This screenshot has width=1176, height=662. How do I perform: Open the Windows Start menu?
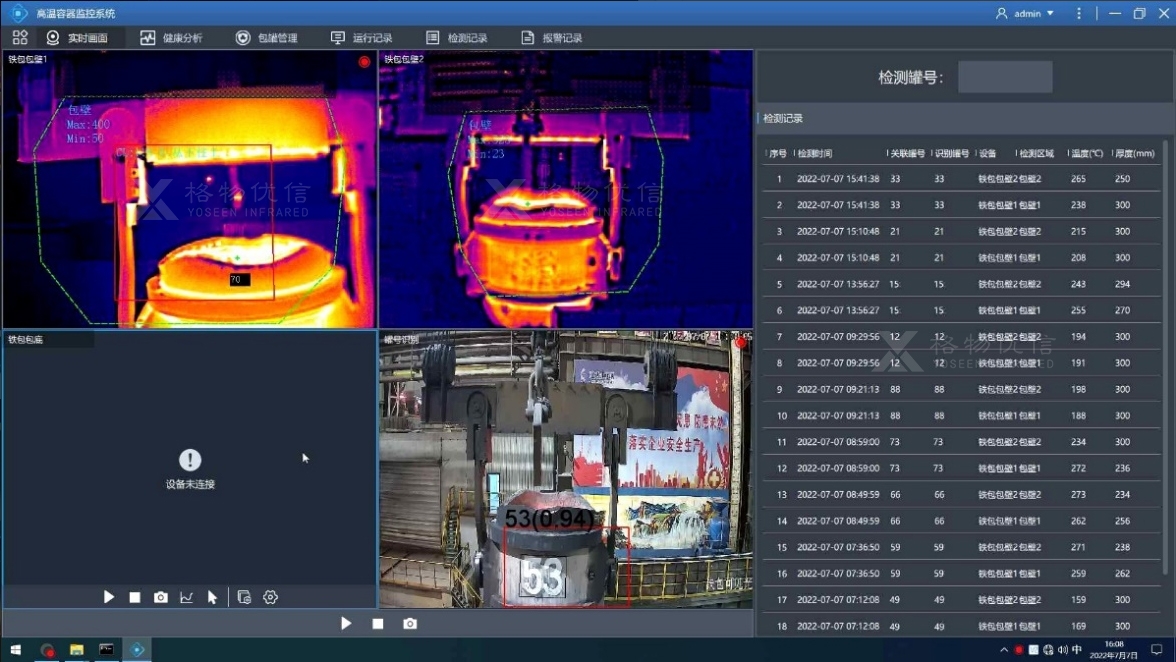(16, 650)
